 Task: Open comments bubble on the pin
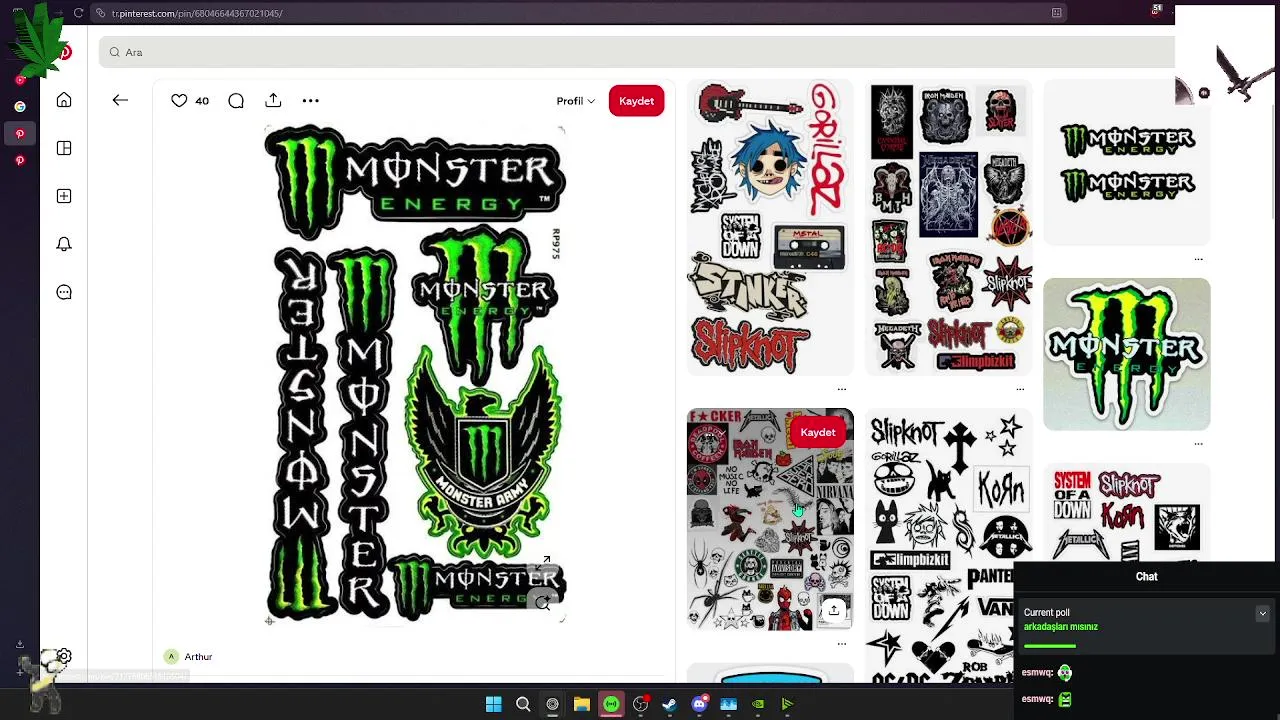pyautogui.click(x=236, y=100)
